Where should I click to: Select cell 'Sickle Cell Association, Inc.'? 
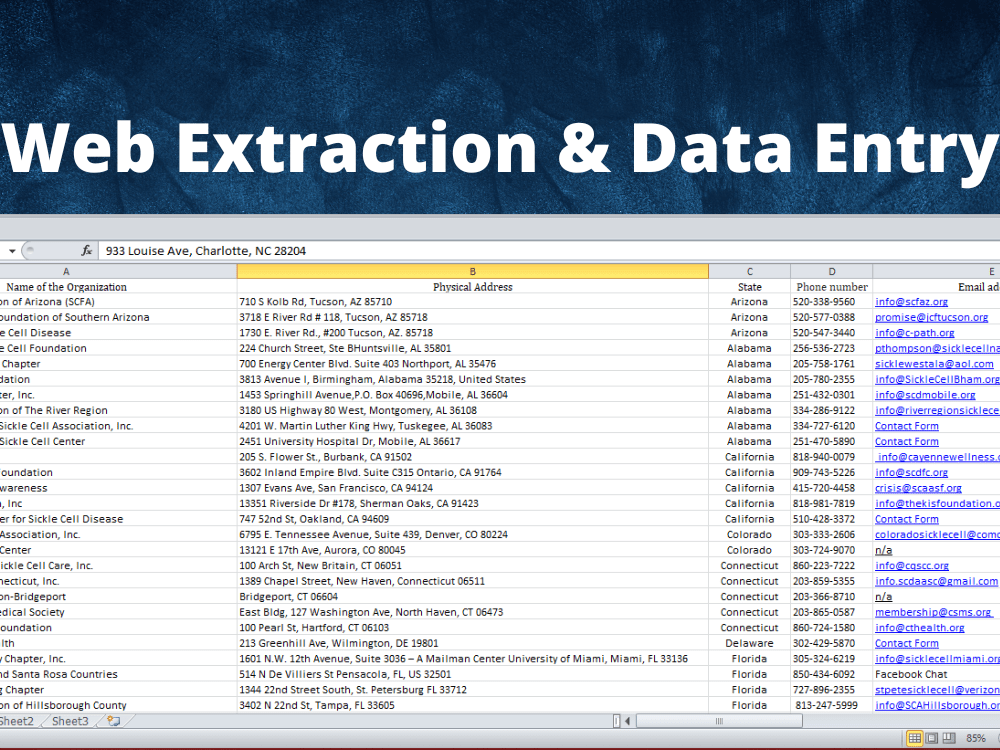[x=119, y=426]
